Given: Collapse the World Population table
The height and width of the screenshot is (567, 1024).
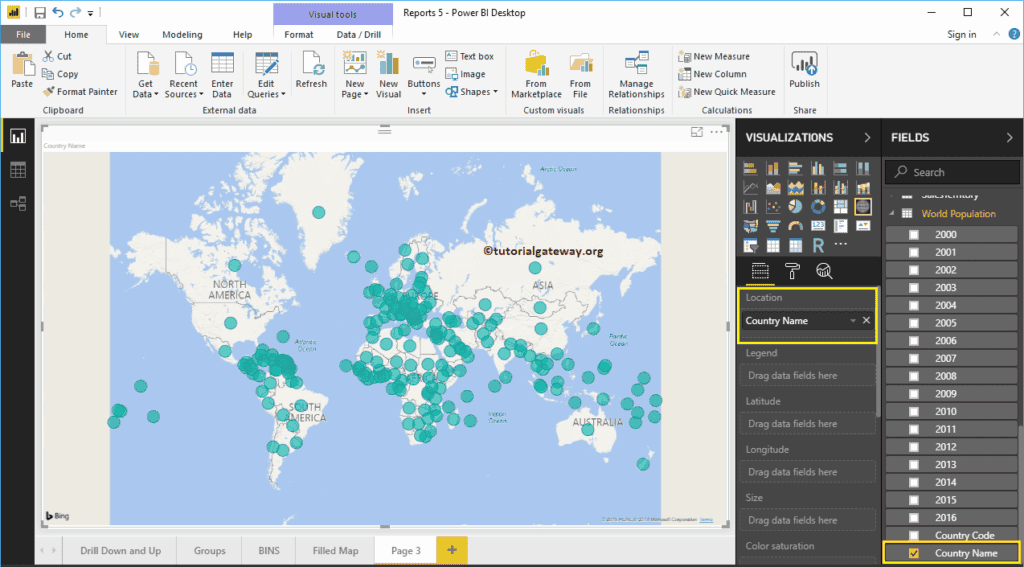Looking at the screenshot, I should tap(891, 214).
